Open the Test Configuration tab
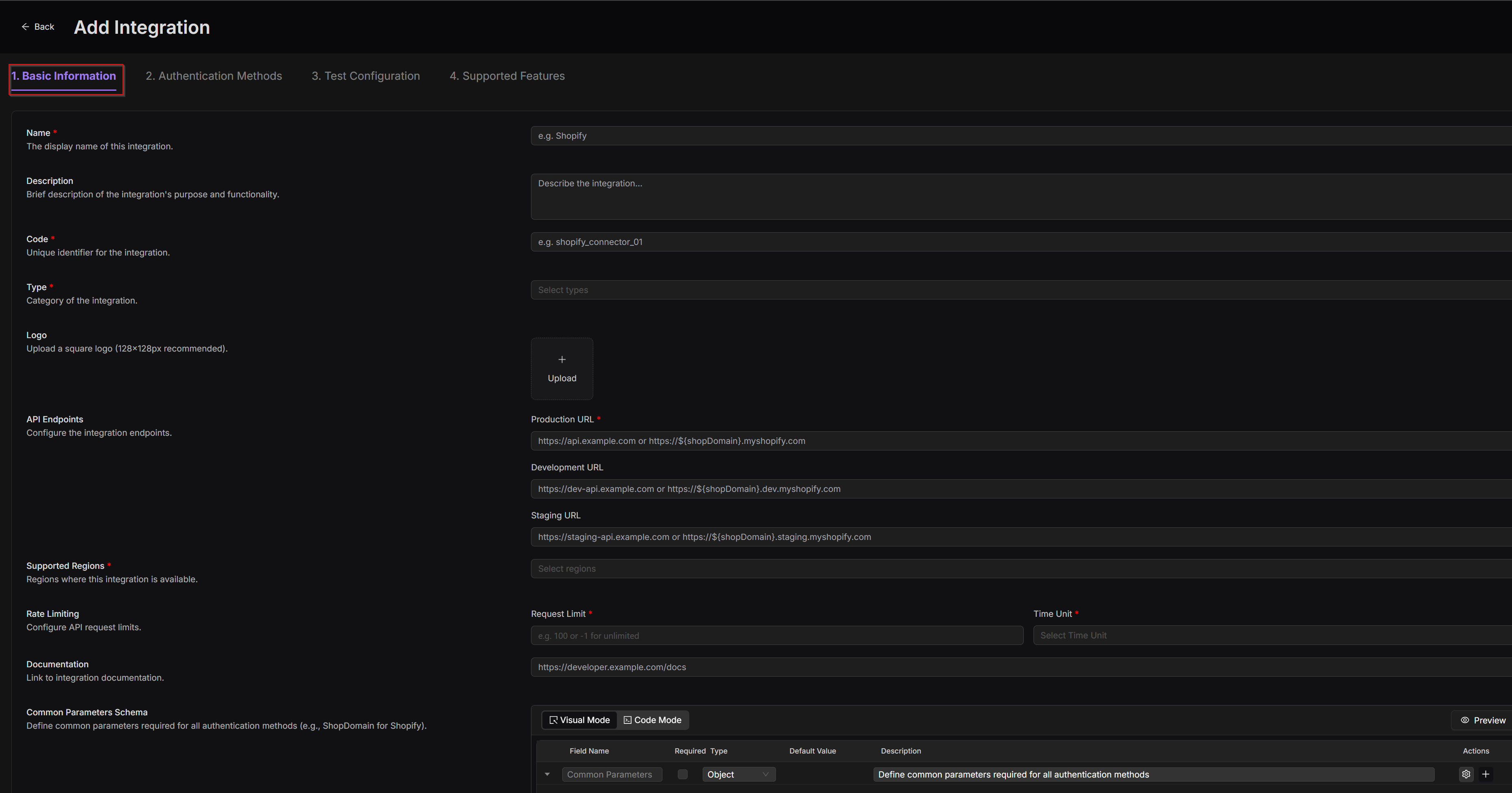 point(366,76)
